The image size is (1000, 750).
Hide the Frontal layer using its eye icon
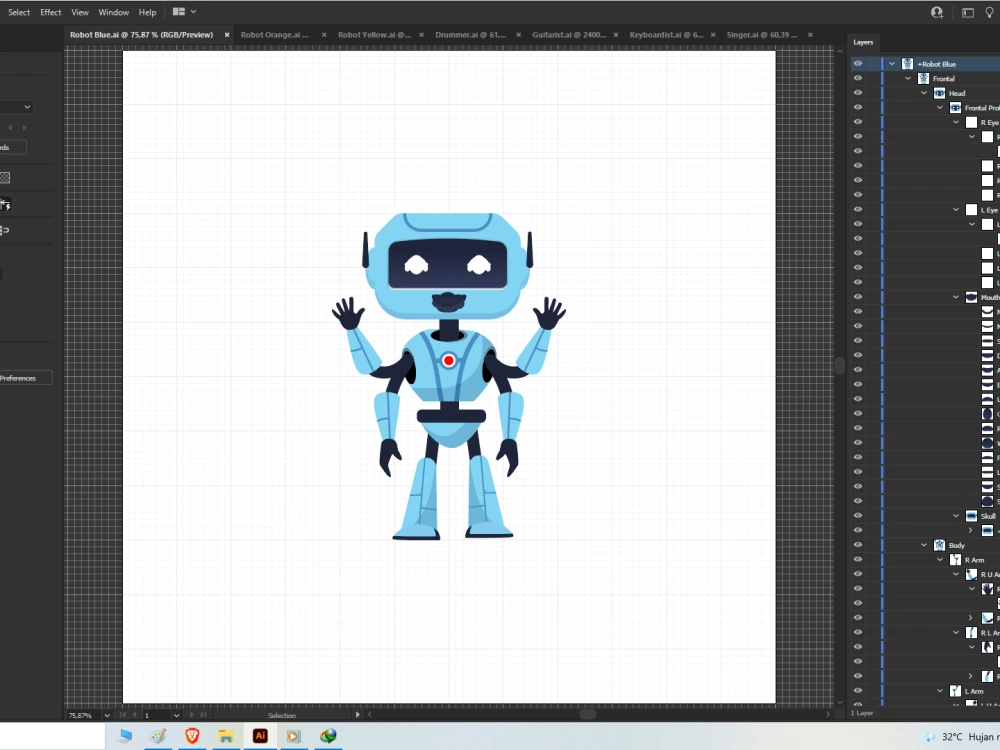857,78
